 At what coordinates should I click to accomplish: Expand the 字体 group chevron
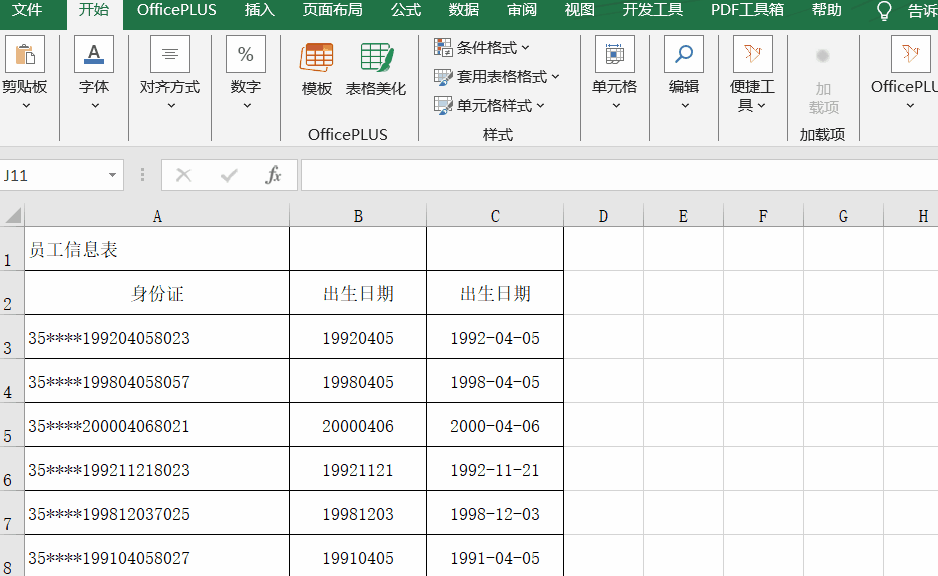[x=95, y=106]
